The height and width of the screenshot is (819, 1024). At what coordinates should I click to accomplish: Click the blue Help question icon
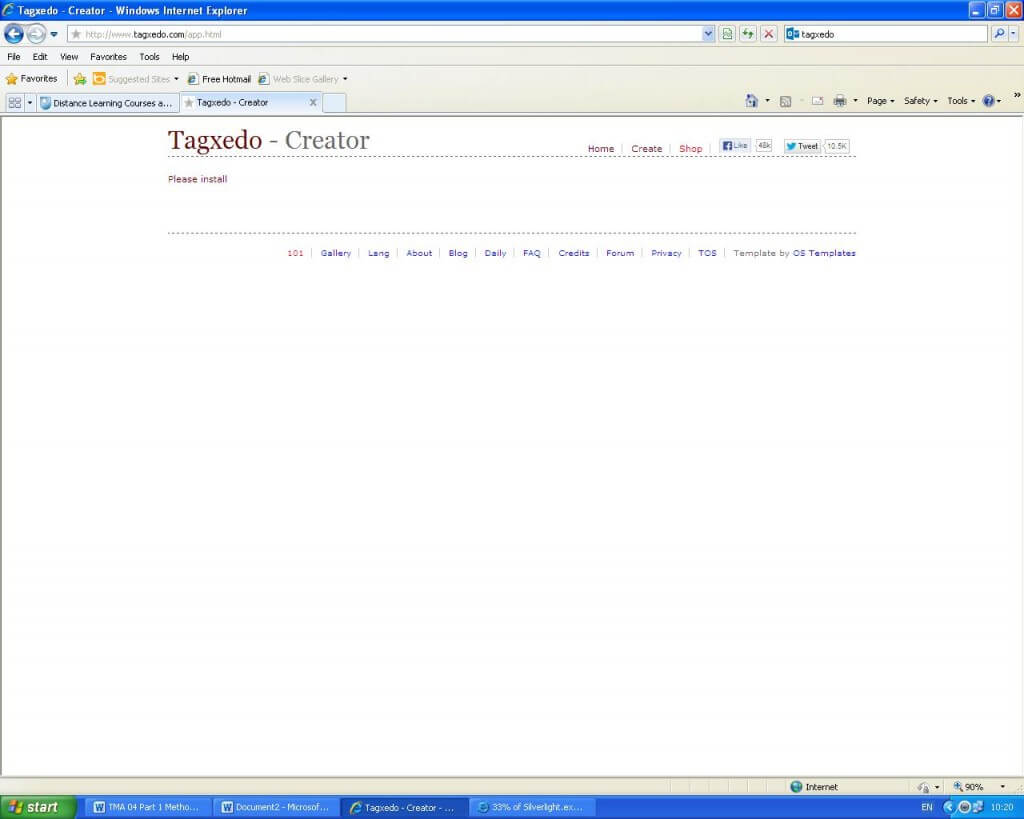coord(989,101)
